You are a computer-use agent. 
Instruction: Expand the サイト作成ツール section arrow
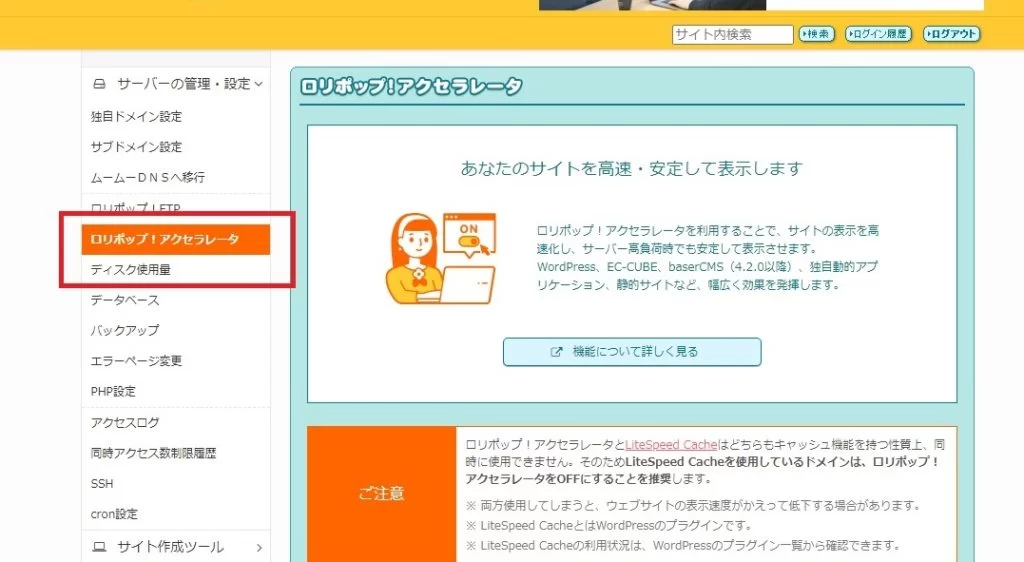259,547
